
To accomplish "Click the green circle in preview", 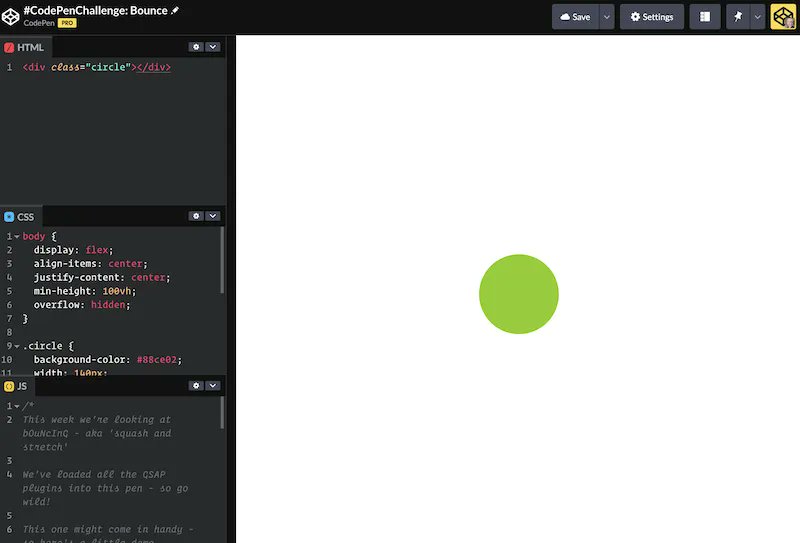I will point(519,294).
